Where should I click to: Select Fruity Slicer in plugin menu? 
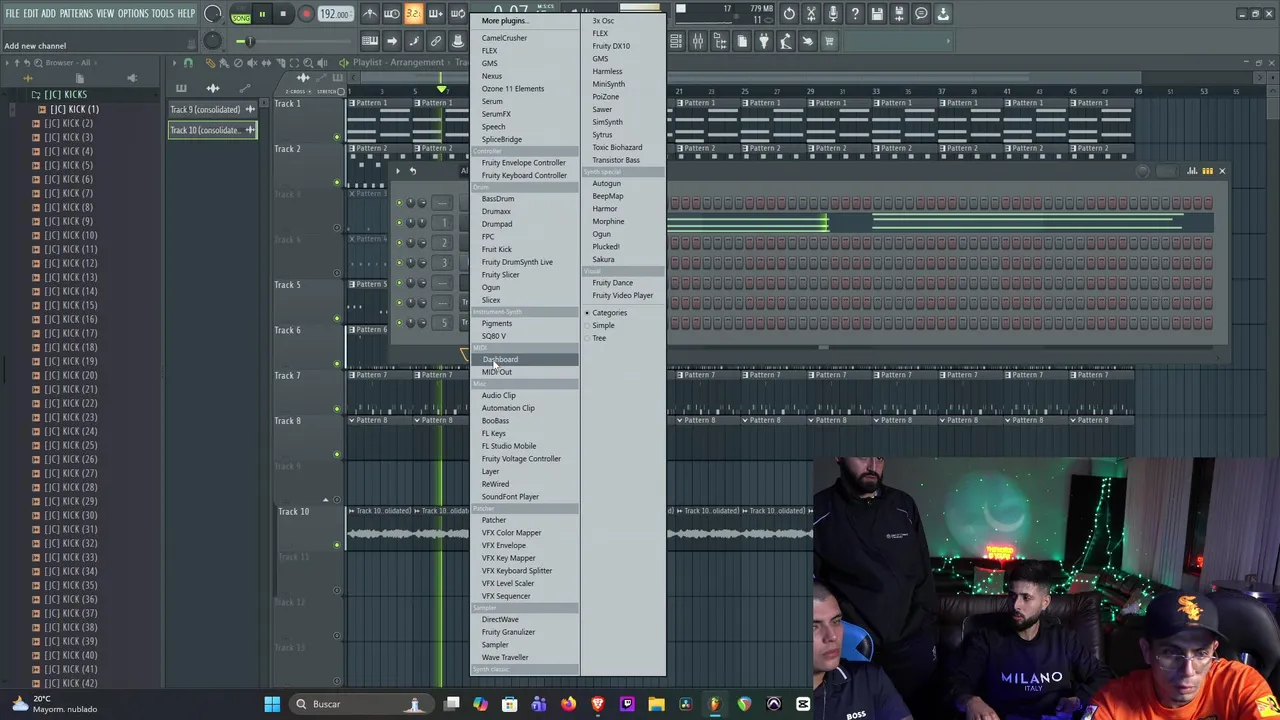pos(500,275)
